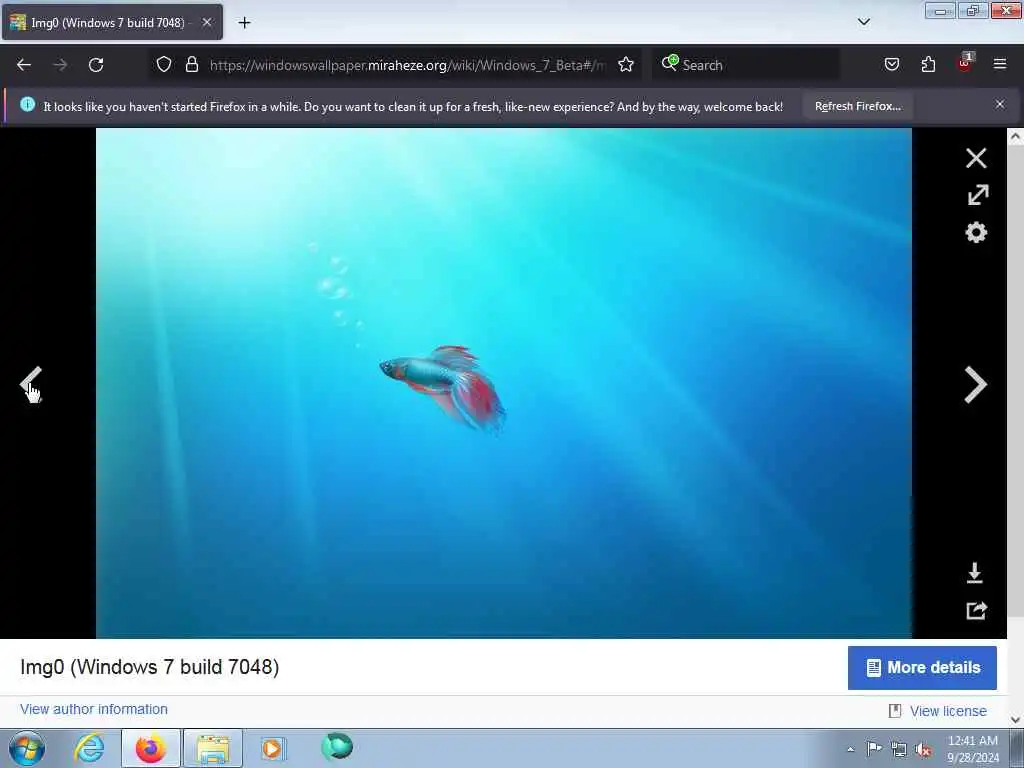Open the uBlock Origin extension icon
Screen dimensions: 1024x768
pos(965,63)
